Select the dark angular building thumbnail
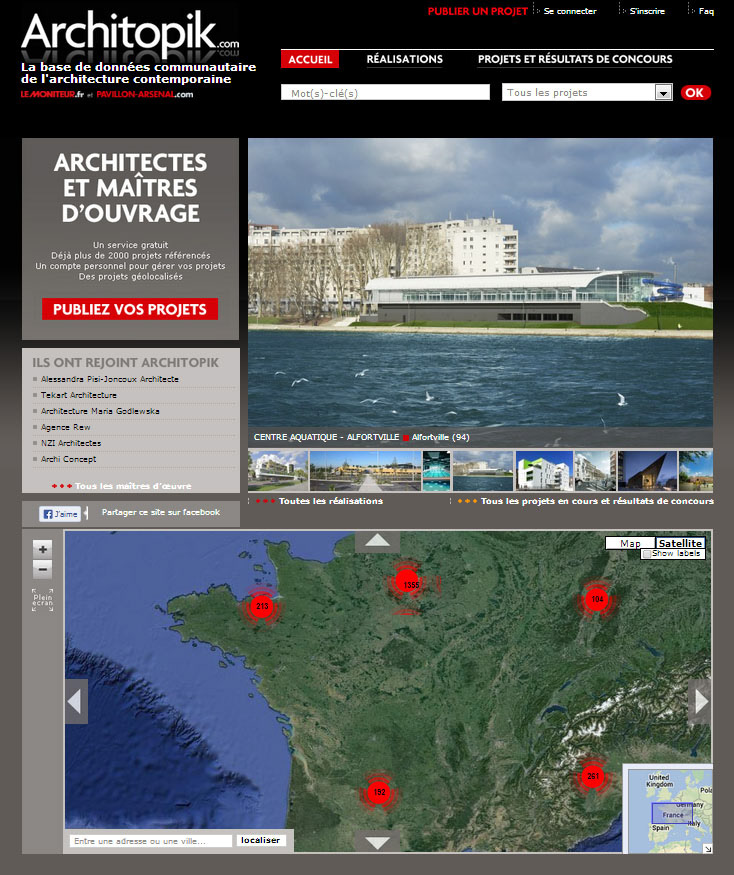The image size is (734, 875). (x=647, y=471)
